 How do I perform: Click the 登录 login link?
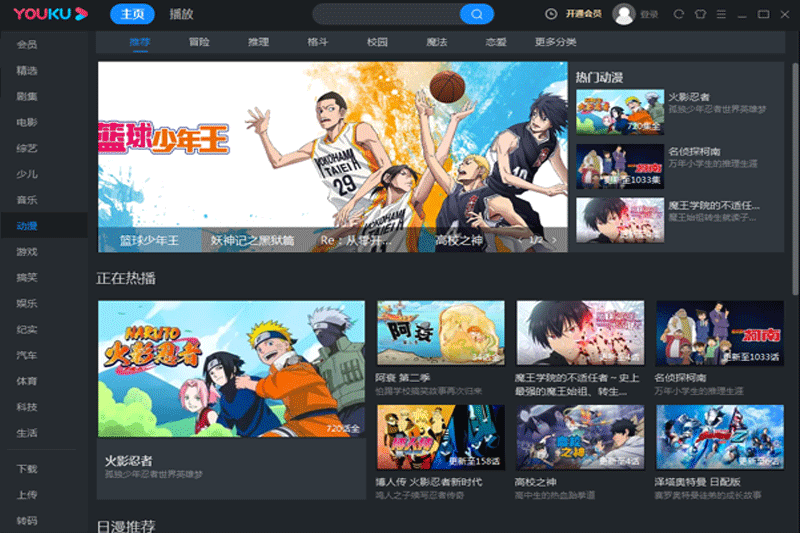[649, 14]
